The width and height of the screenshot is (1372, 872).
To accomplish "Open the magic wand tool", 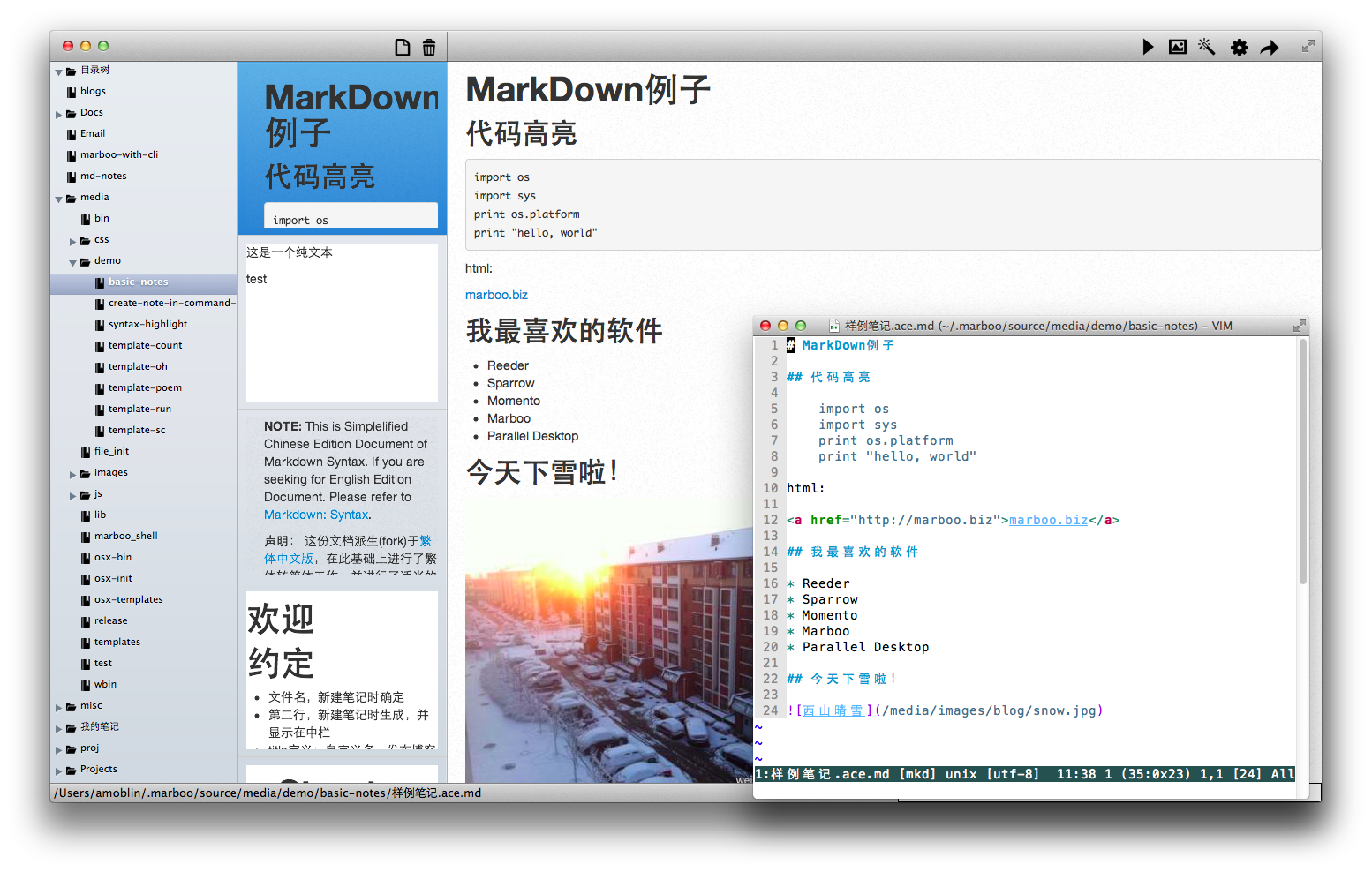I will [x=1208, y=47].
